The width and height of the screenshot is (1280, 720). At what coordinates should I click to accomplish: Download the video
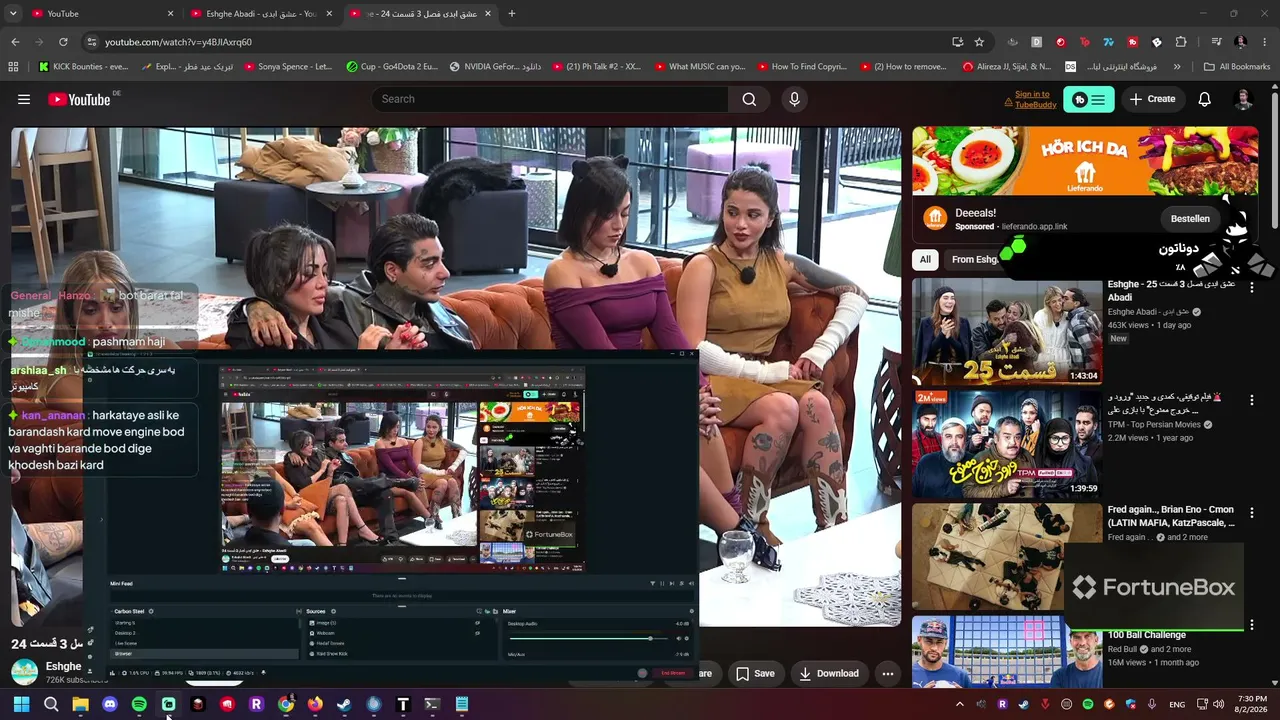[x=829, y=673]
